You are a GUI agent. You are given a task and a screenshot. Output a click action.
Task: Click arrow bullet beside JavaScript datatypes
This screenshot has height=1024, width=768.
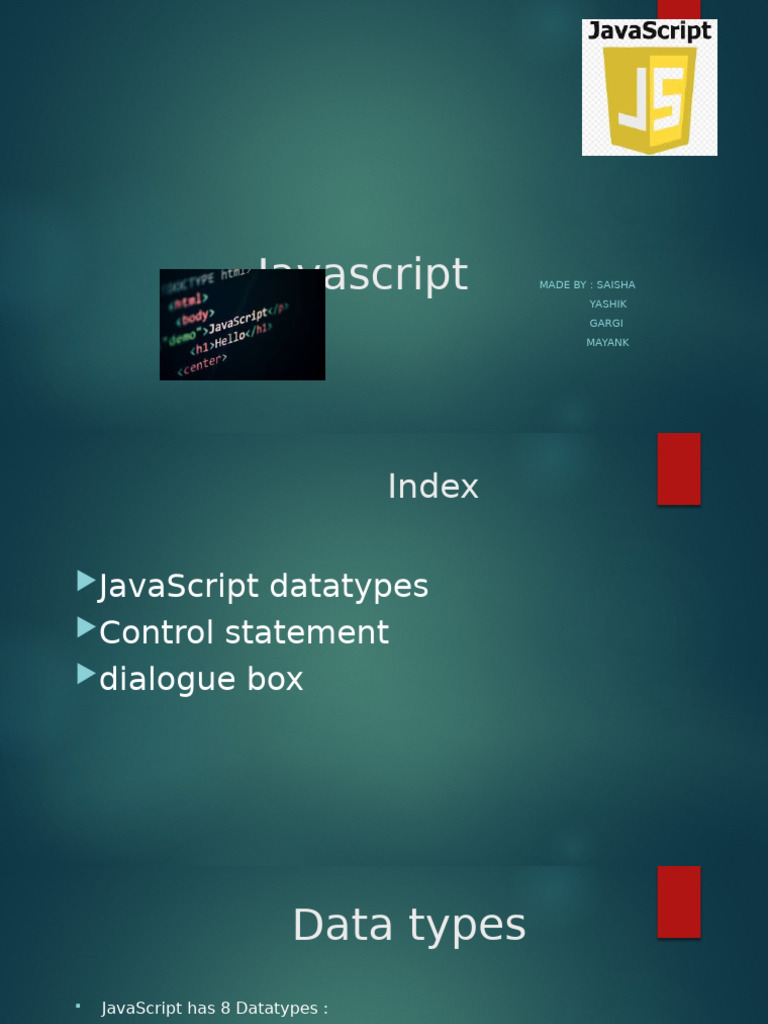tap(86, 581)
